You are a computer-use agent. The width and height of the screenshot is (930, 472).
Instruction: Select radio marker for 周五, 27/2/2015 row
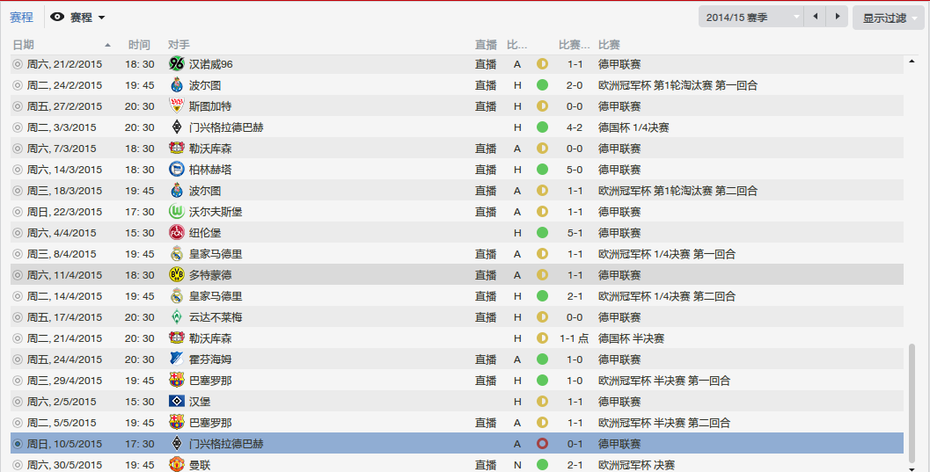[x=17, y=106]
